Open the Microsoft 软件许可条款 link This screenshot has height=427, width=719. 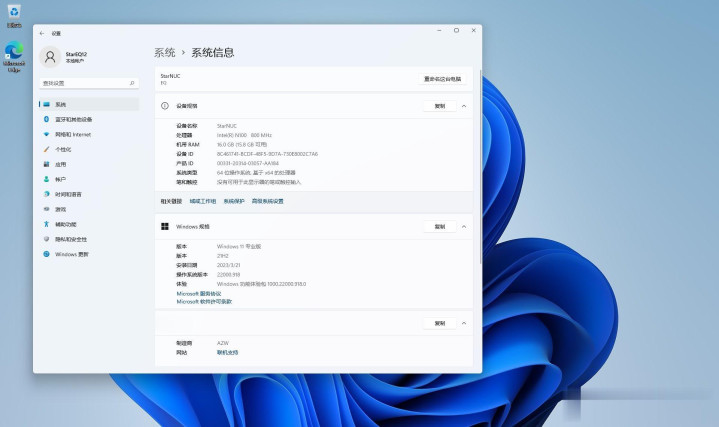[205, 302]
